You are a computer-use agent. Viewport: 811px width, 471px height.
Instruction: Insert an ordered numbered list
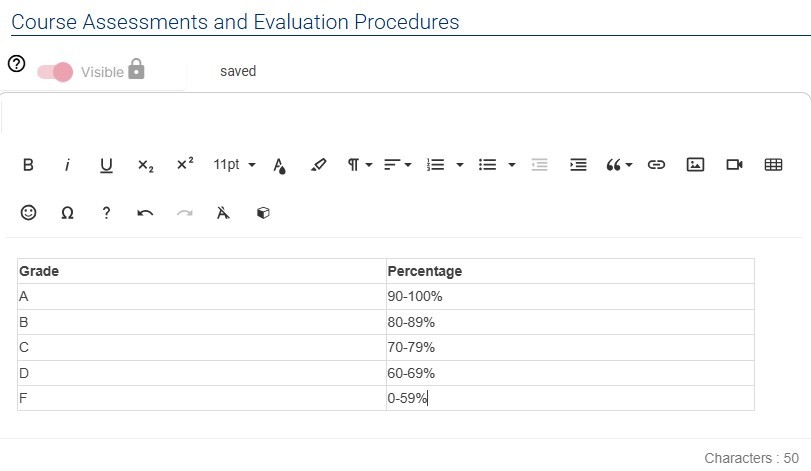tap(435, 165)
